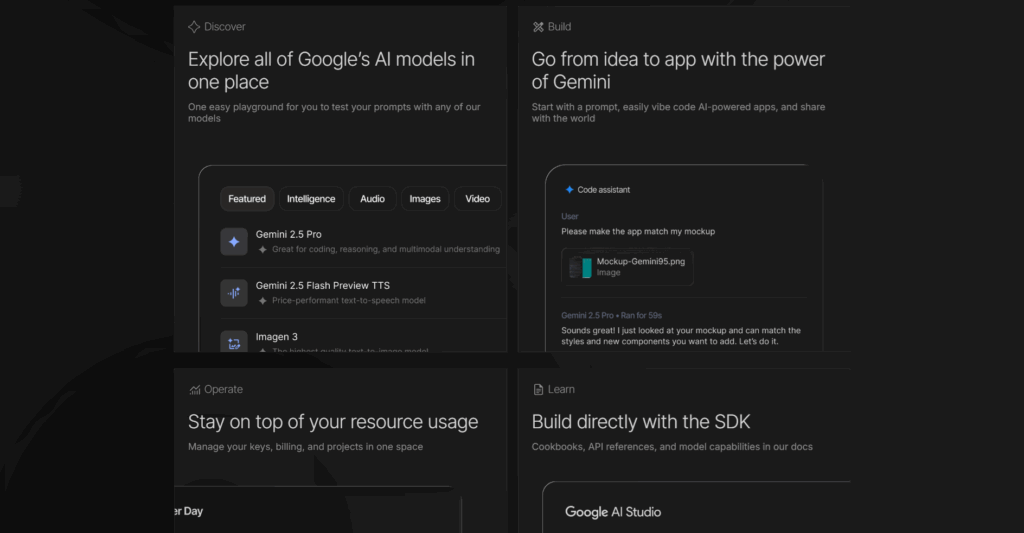Click the Operate section label
1024x533 pixels.
coord(223,389)
